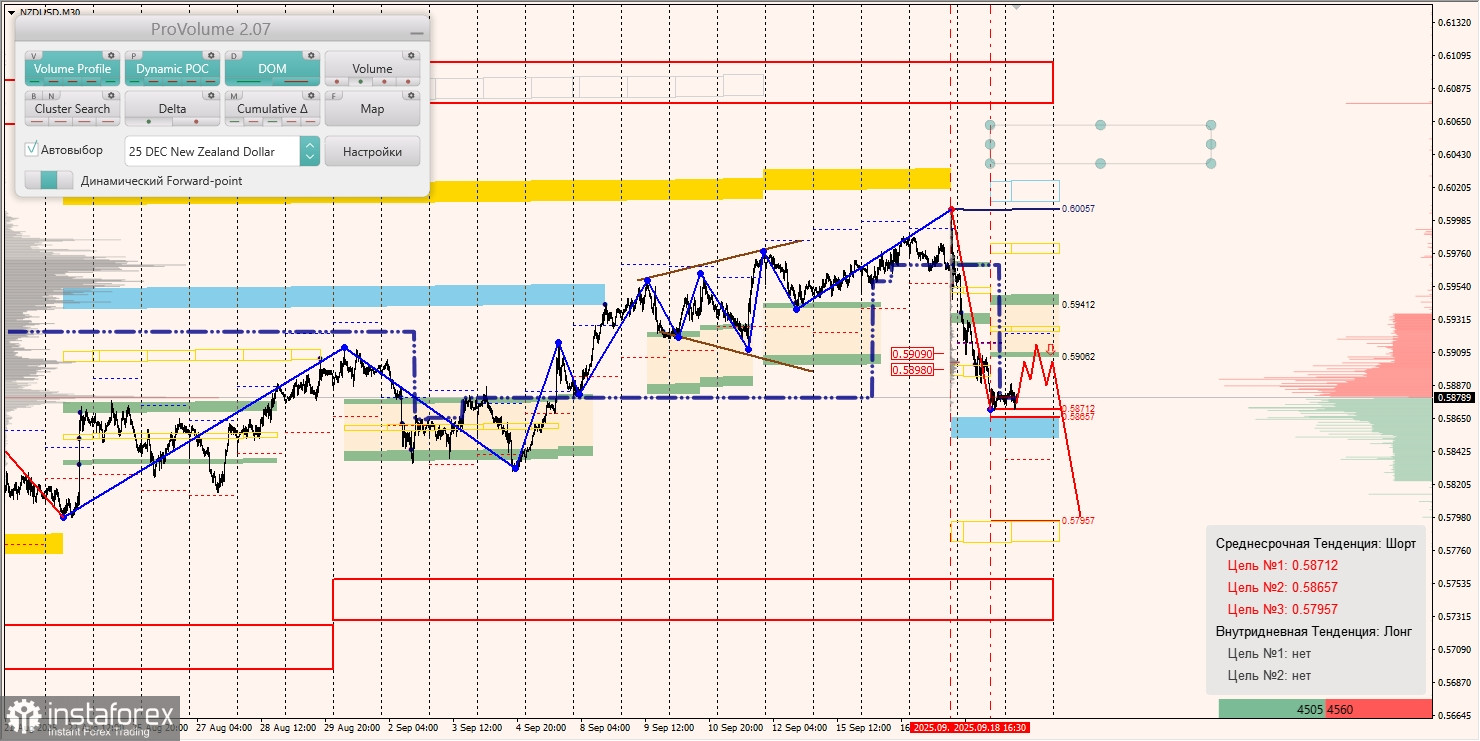Image resolution: width=1480 pixels, height=741 pixels.
Task: Click the 2025.09.18 16:30 date marker
Action: pyautogui.click(x=990, y=728)
